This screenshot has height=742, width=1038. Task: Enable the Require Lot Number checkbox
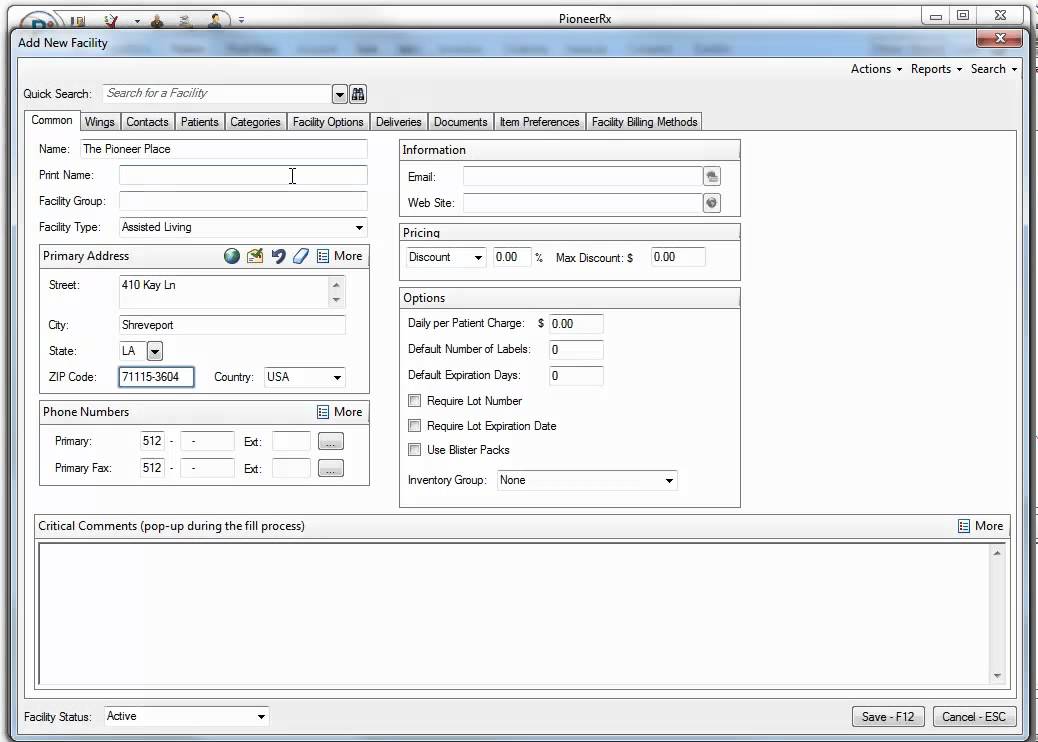[415, 401]
